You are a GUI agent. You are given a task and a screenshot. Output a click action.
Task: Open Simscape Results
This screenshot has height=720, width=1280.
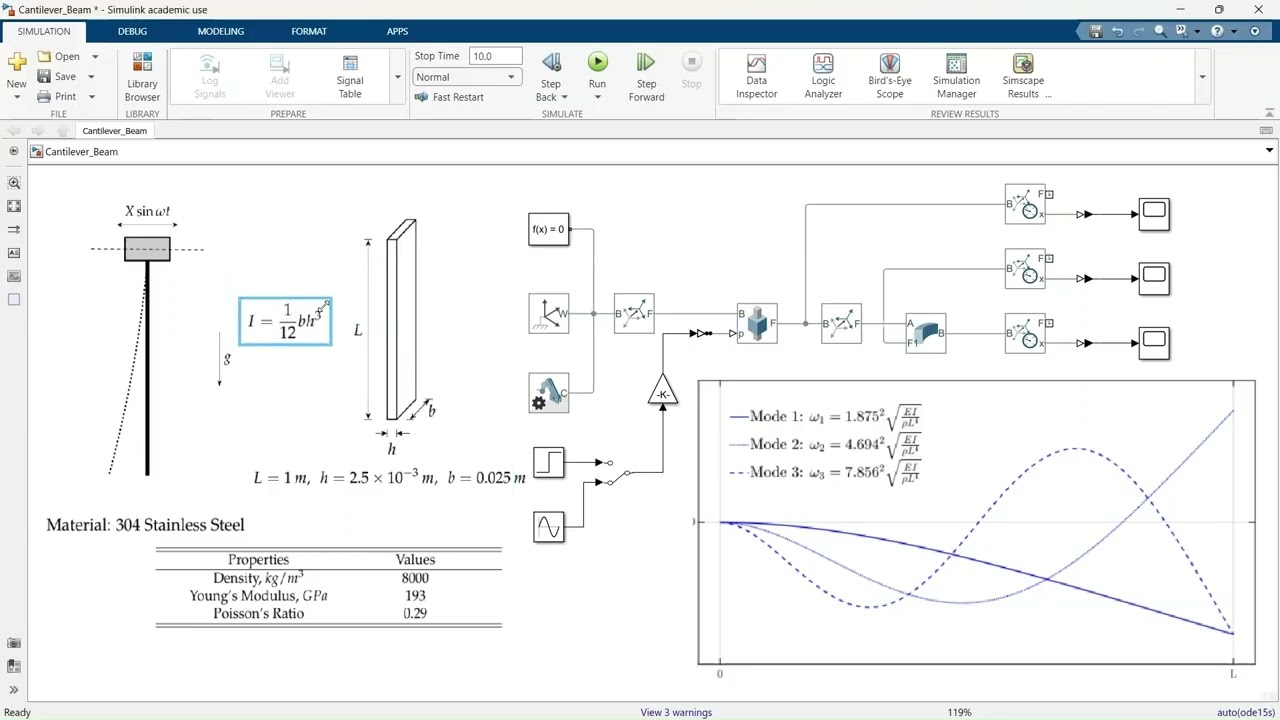(x=1023, y=77)
